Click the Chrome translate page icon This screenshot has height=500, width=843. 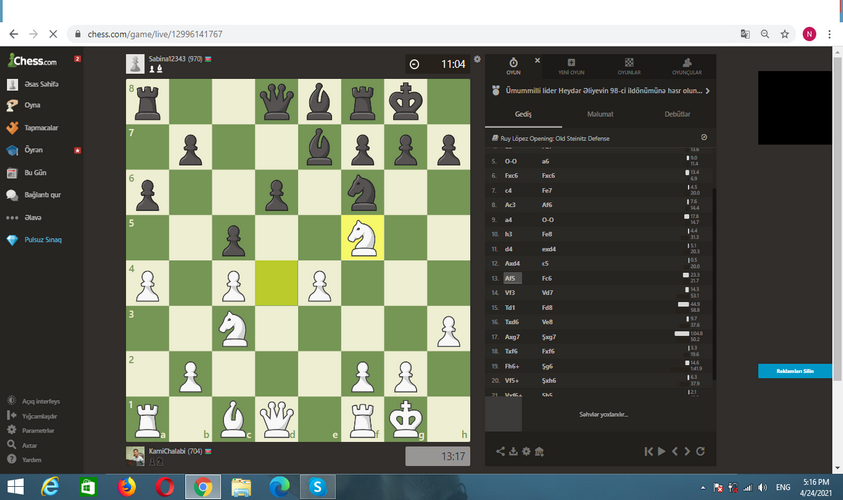744,33
